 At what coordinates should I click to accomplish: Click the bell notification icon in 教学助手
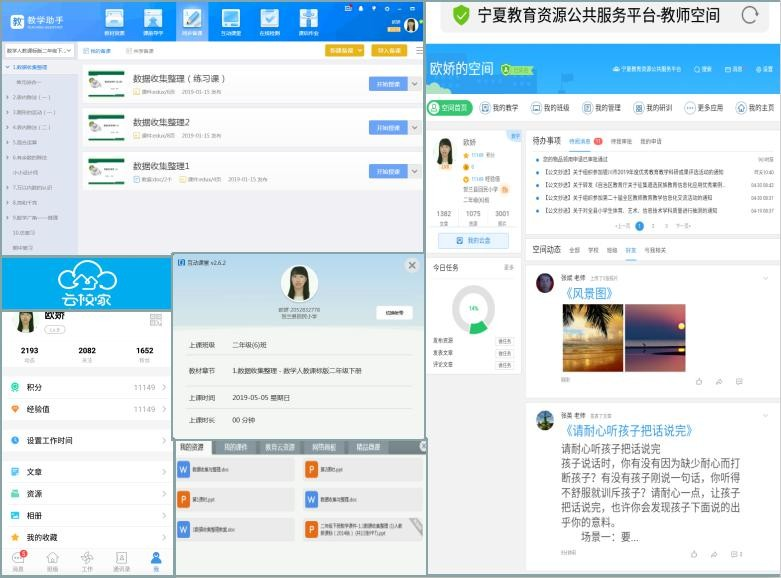click(x=361, y=8)
